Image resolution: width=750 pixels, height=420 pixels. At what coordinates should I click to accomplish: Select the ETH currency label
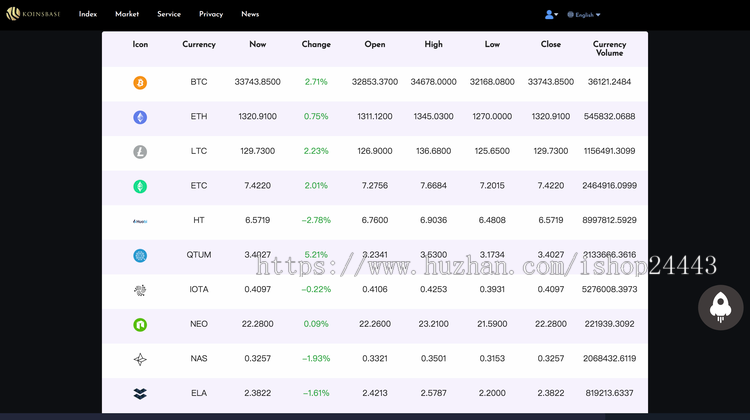pos(199,116)
